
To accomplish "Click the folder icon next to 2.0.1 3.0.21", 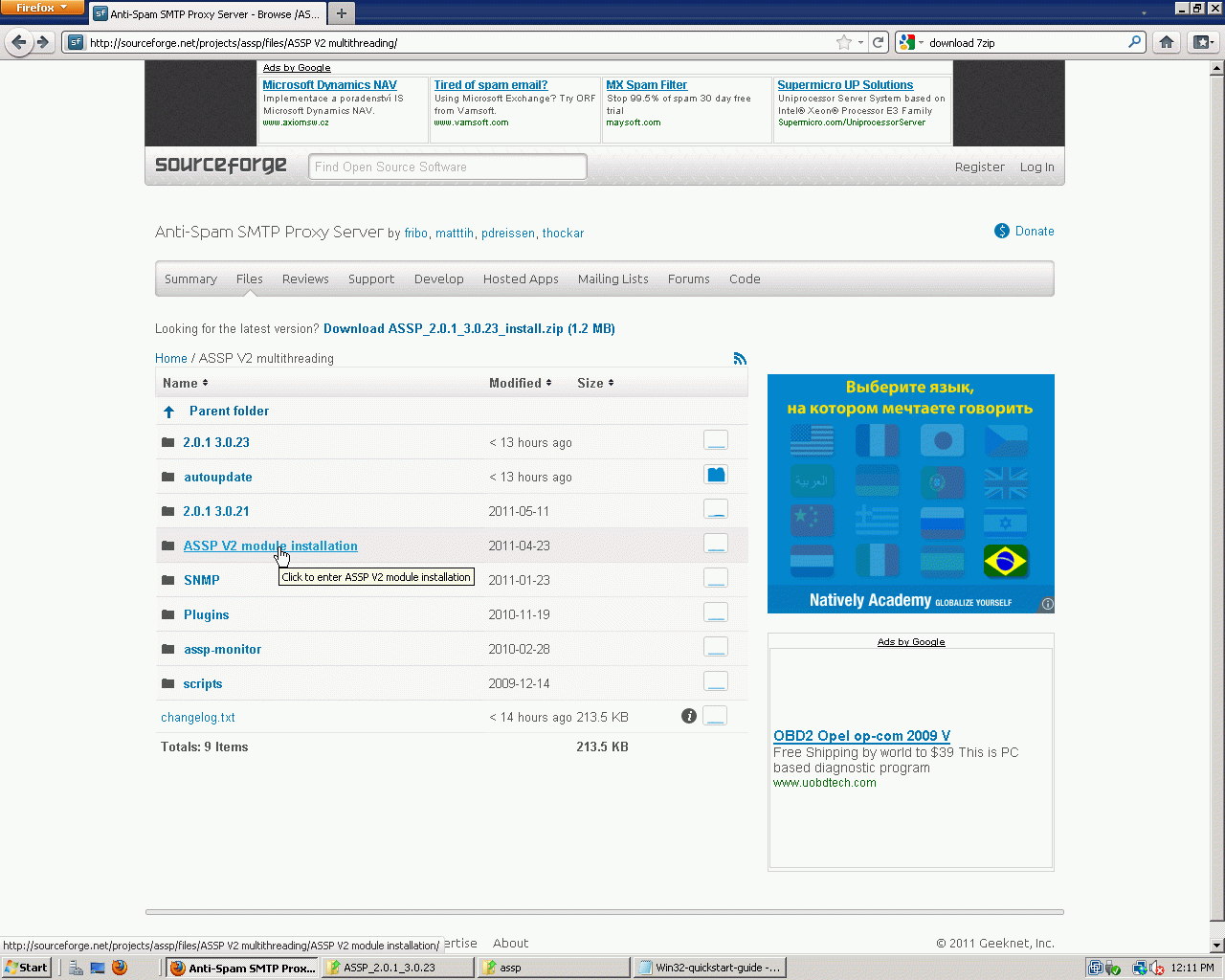I will click(168, 511).
